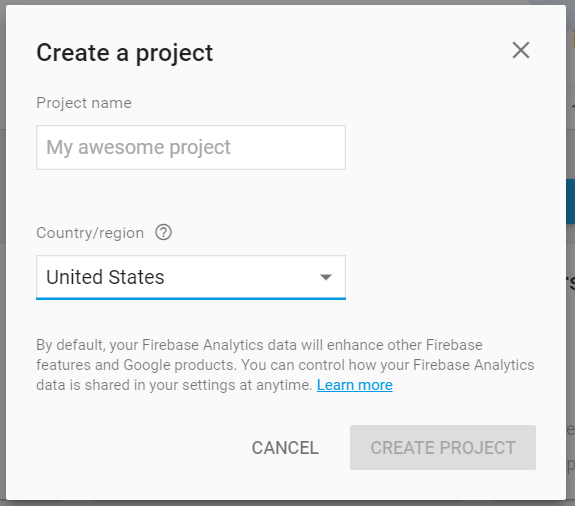Focus the Project name text field
Image resolution: width=575 pixels, height=506 pixels.
click(191, 147)
